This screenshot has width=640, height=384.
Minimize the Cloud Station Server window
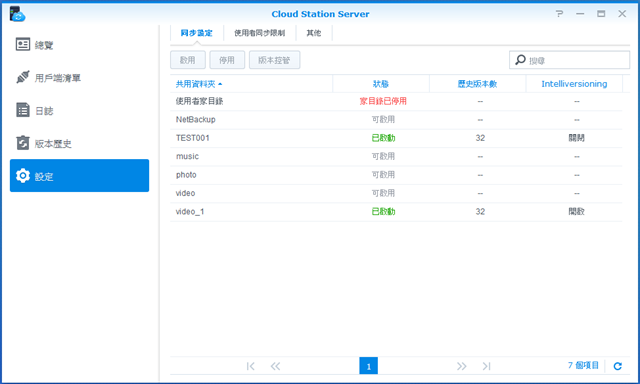click(580, 14)
